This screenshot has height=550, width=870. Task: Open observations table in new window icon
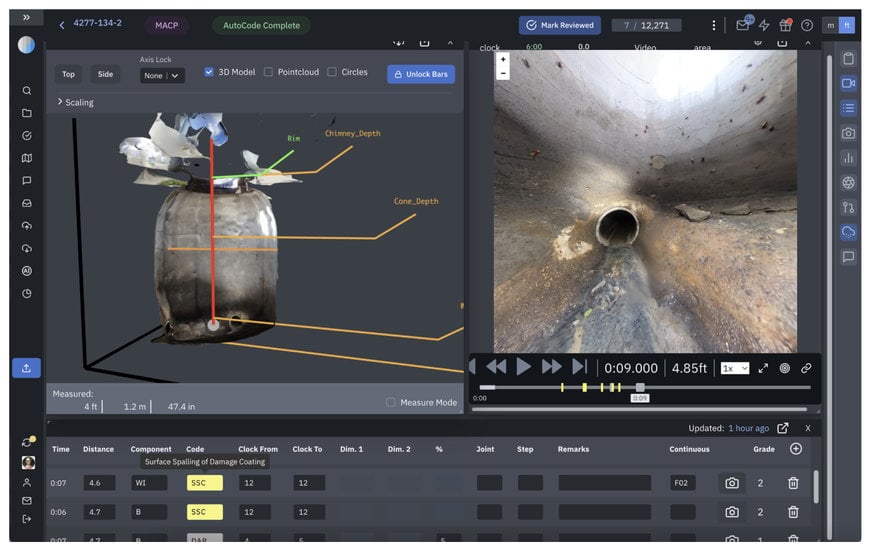pyautogui.click(x=782, y=428)
